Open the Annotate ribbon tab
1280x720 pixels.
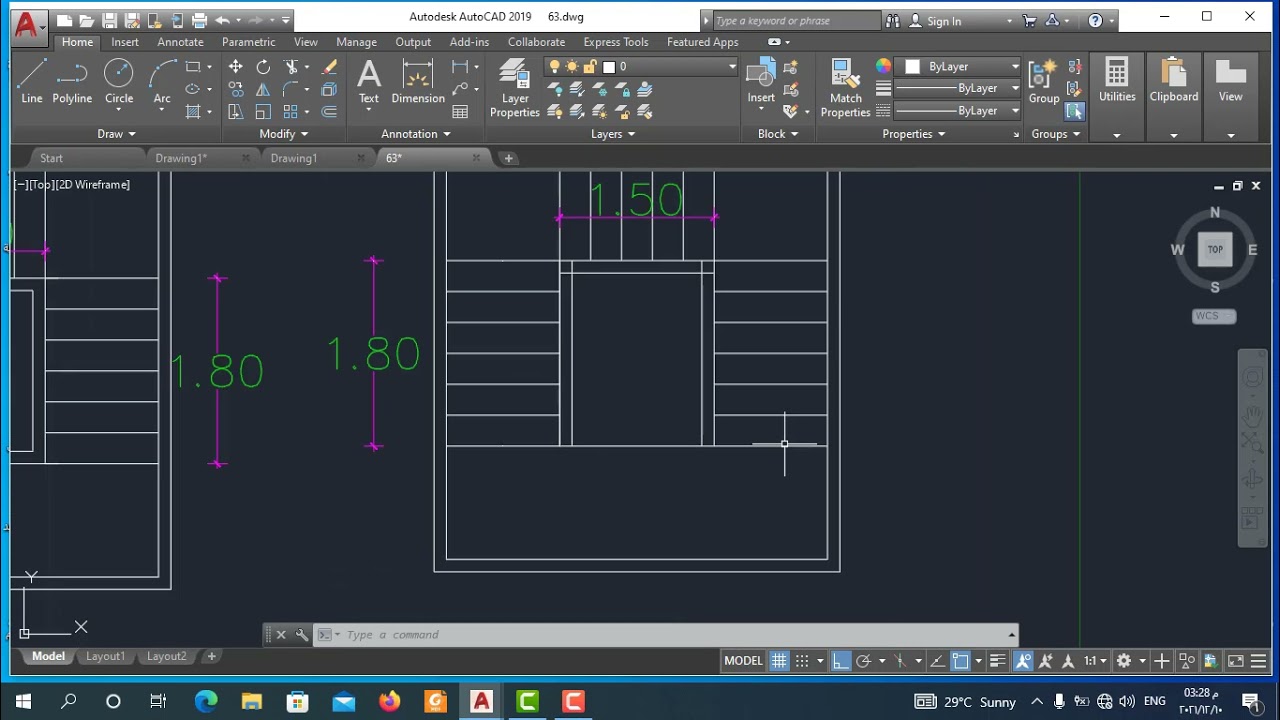180,42
